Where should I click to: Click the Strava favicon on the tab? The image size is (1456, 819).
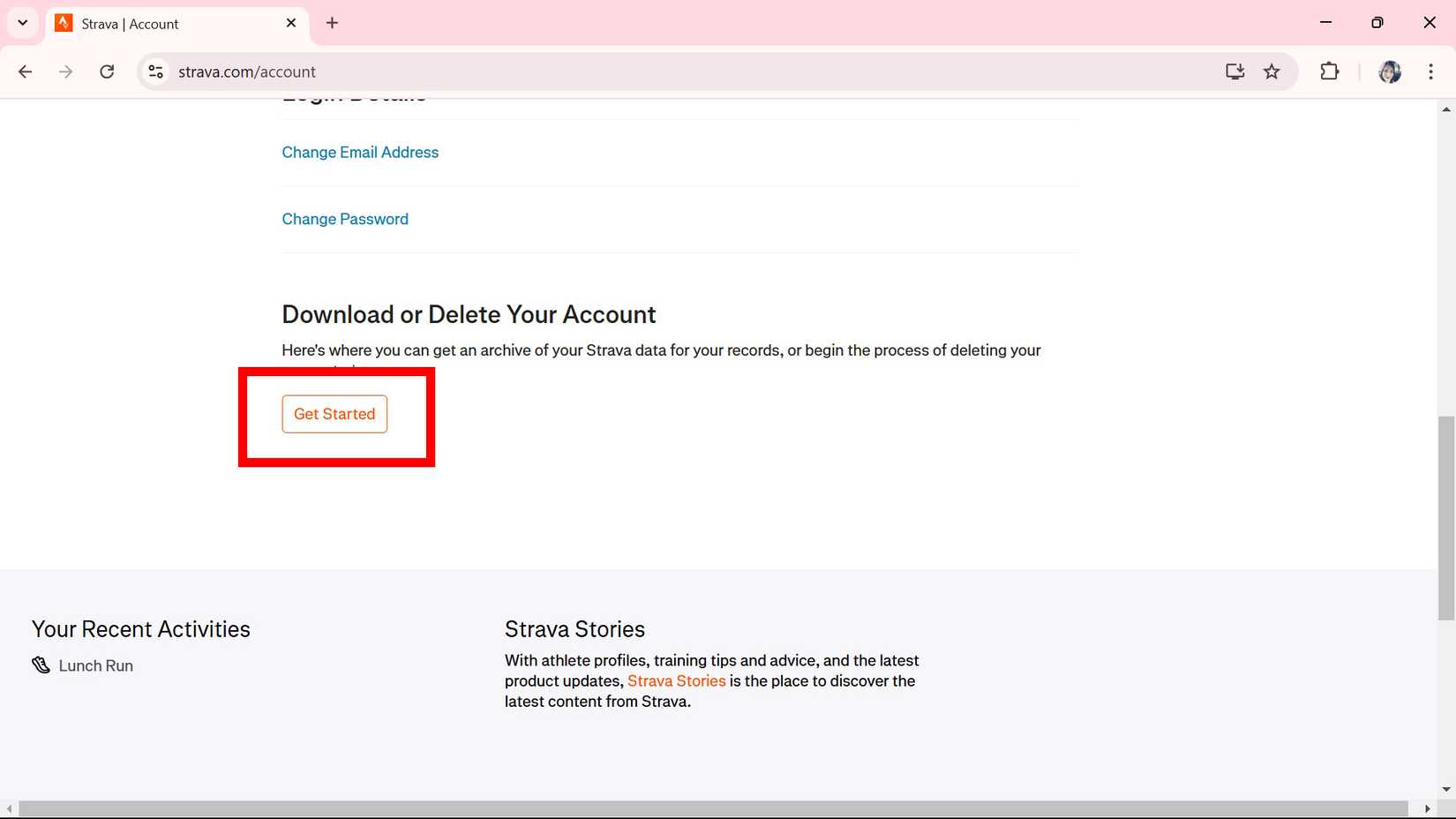64,23
